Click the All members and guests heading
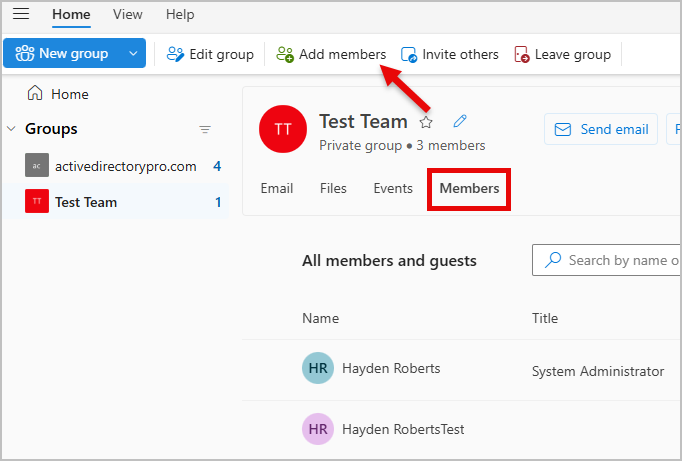Viewport: 682px width, 461px height. (x=389, y=261)
